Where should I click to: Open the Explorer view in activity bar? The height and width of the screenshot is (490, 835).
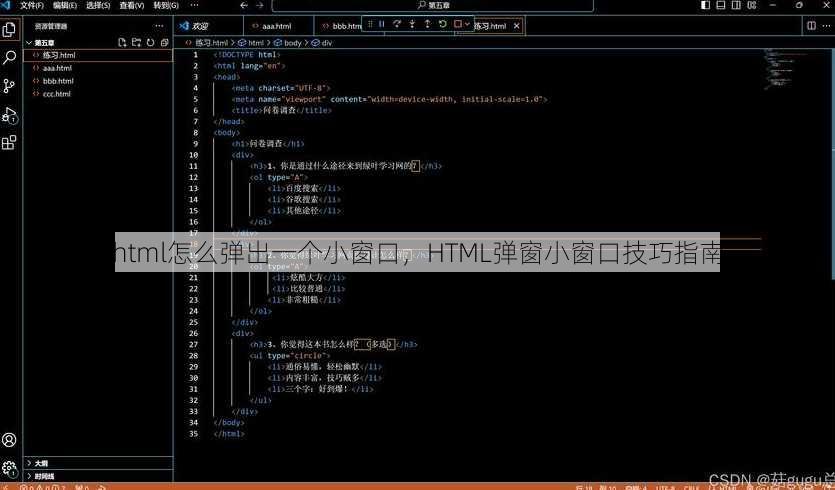(x=9, y=29)
